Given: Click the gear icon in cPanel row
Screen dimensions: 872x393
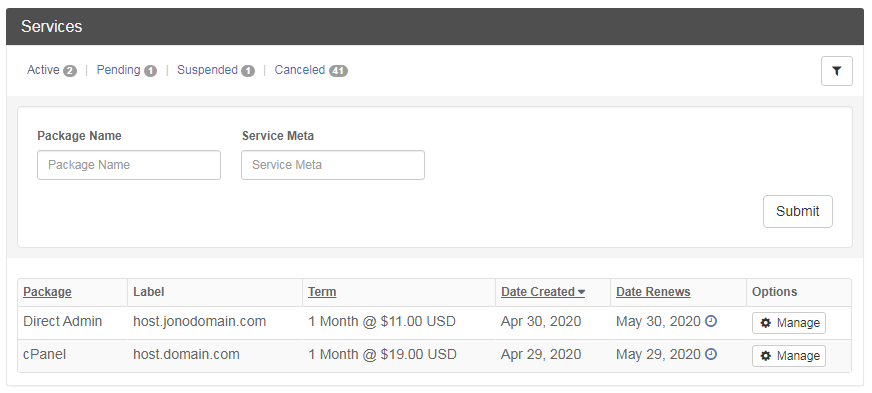Looking at the screenshot, I should [x=766, y=356].
